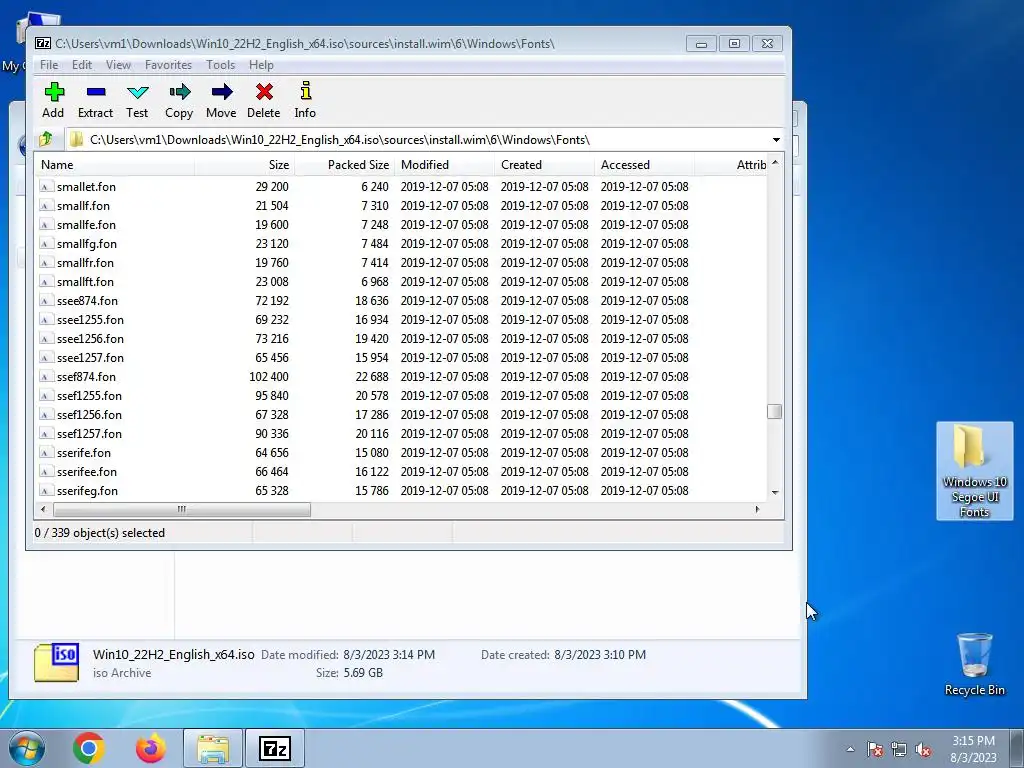Sort by Name column header

114,165
